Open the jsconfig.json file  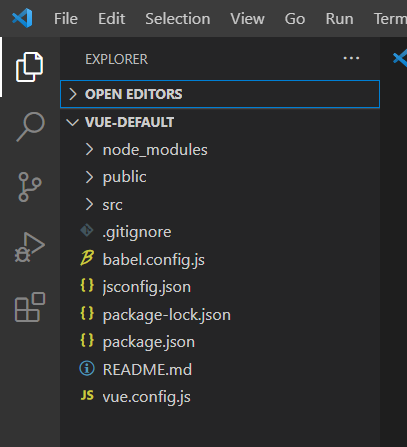point(147,287)
